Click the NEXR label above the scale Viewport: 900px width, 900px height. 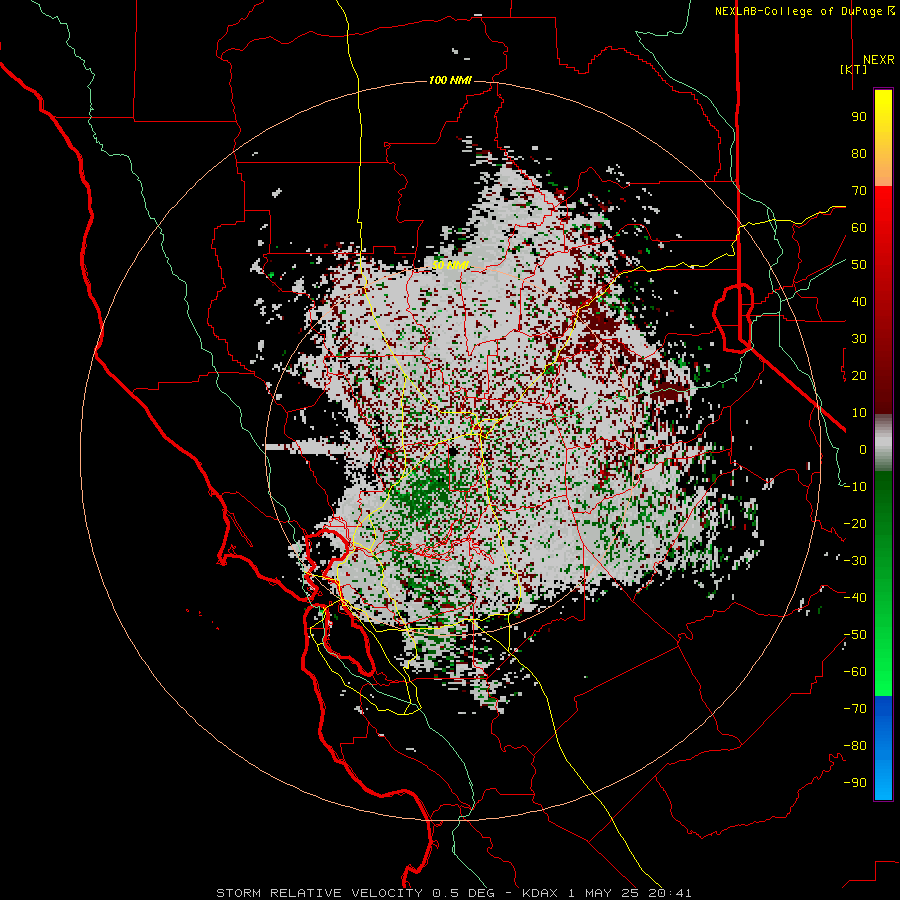click(878, 60)
